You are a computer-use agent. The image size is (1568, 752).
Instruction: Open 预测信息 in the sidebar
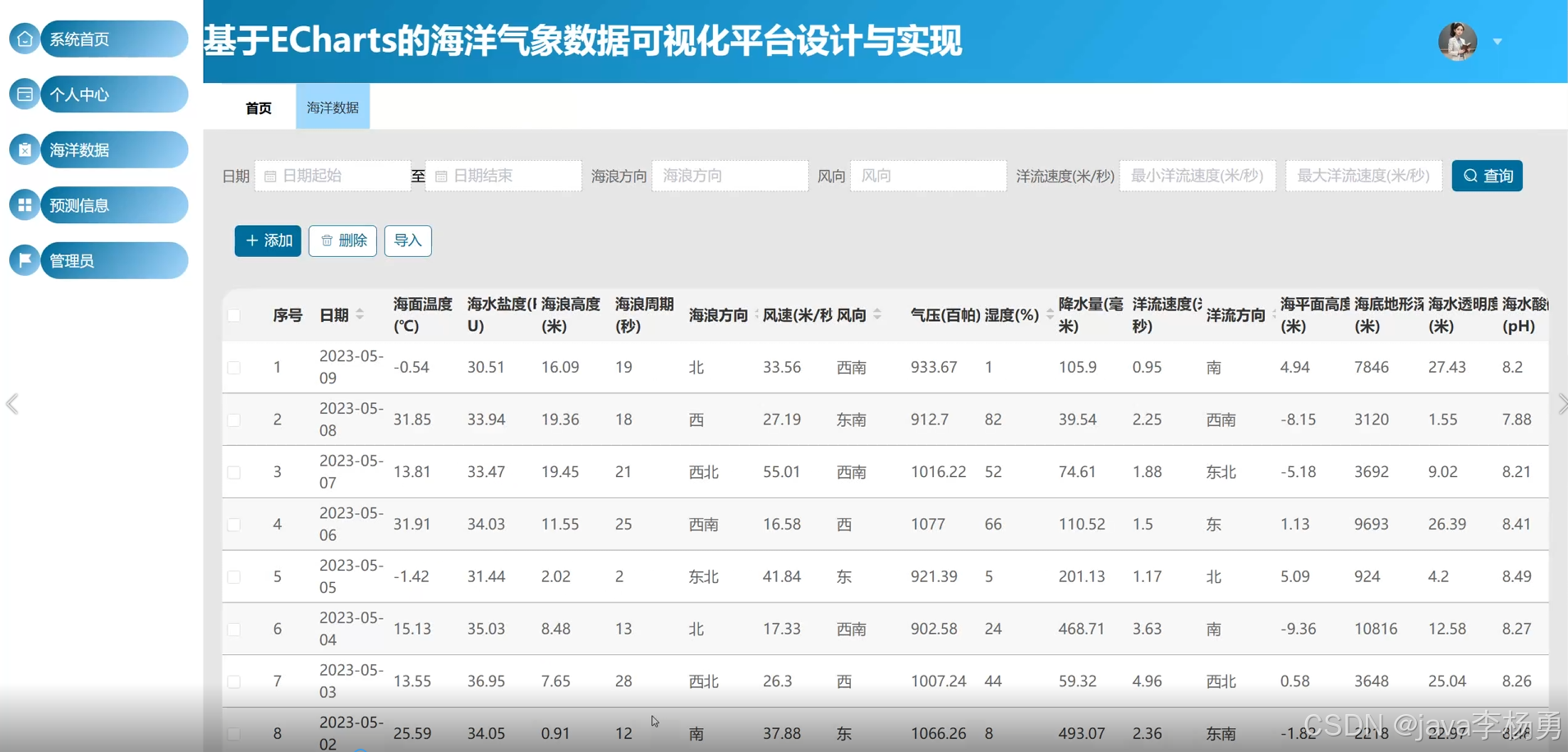click(114, 205)
